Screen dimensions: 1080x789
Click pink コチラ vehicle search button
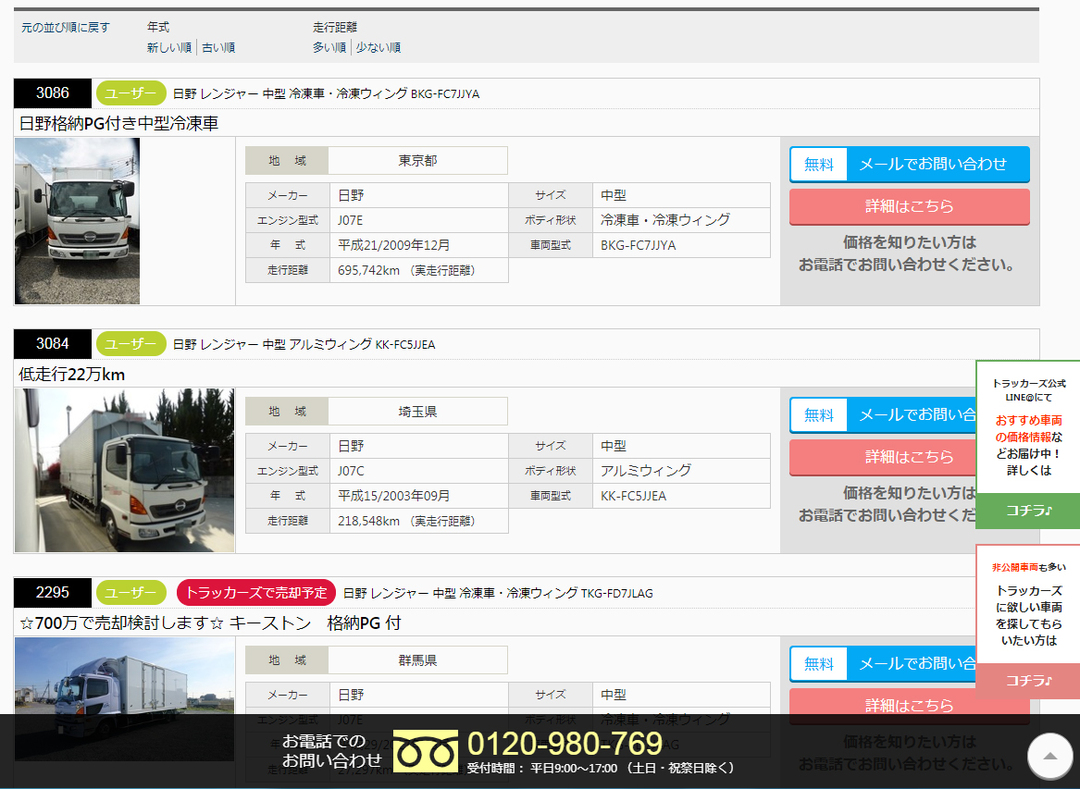(x=1028, y=681)
